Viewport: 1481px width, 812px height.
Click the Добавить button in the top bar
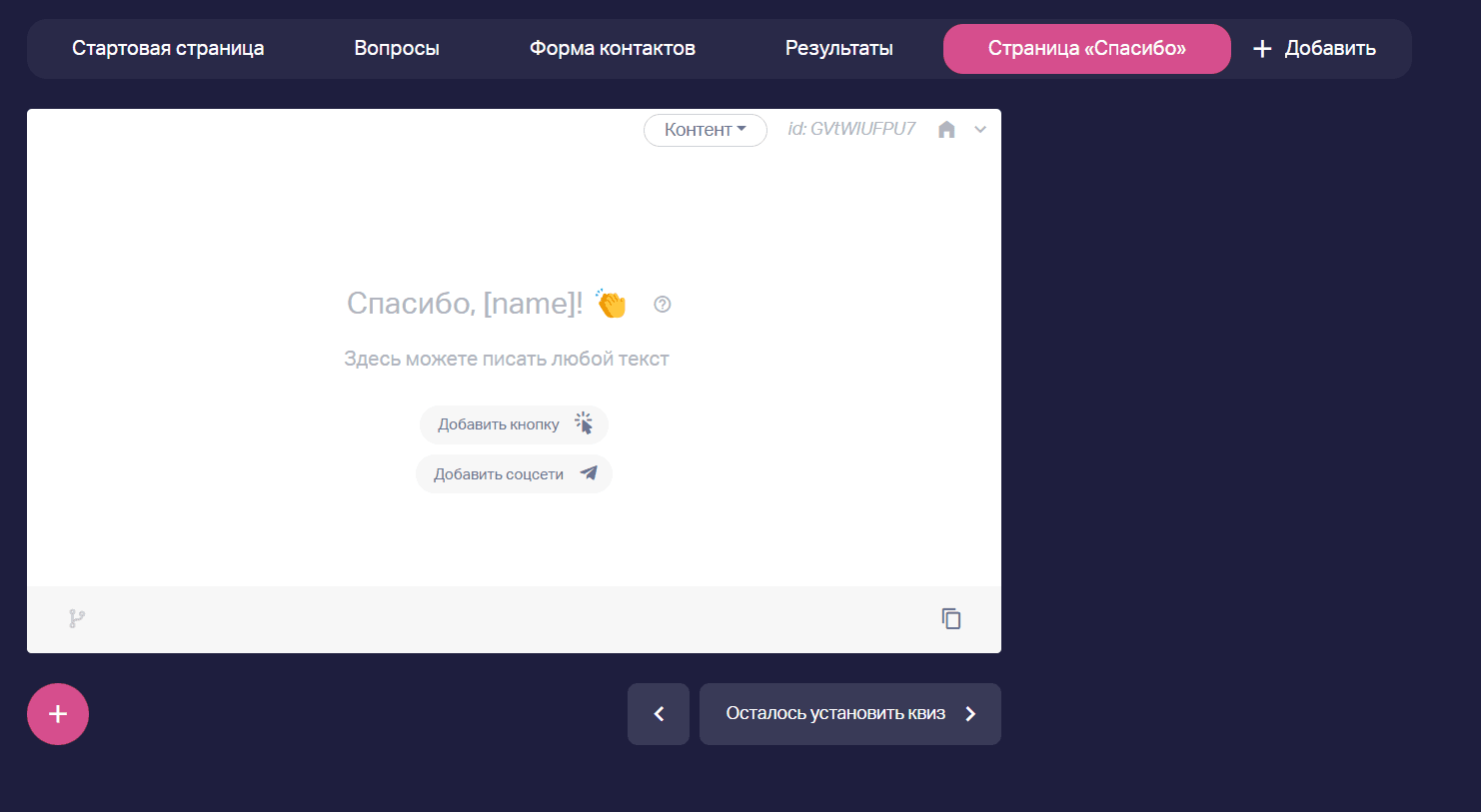pos(1314,48)
